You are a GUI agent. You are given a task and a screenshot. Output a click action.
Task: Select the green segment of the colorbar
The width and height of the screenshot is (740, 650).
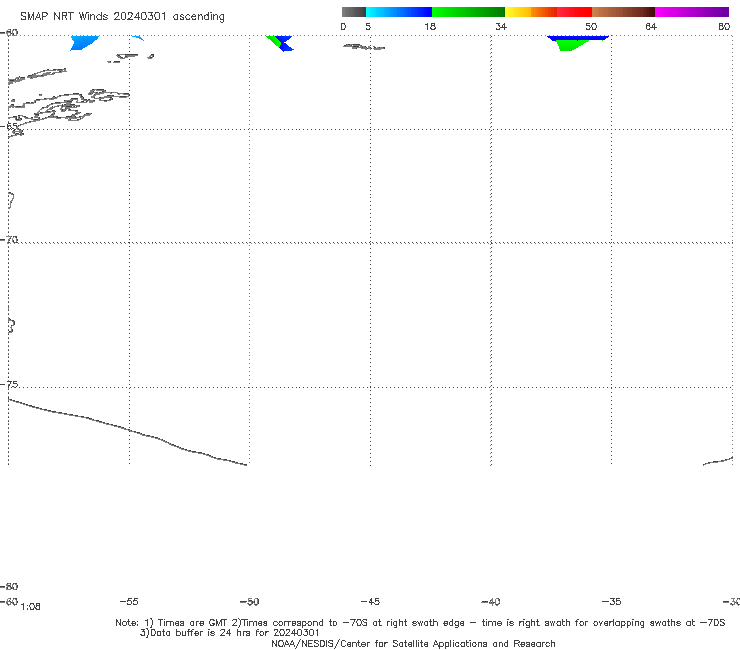click(468, 12)
